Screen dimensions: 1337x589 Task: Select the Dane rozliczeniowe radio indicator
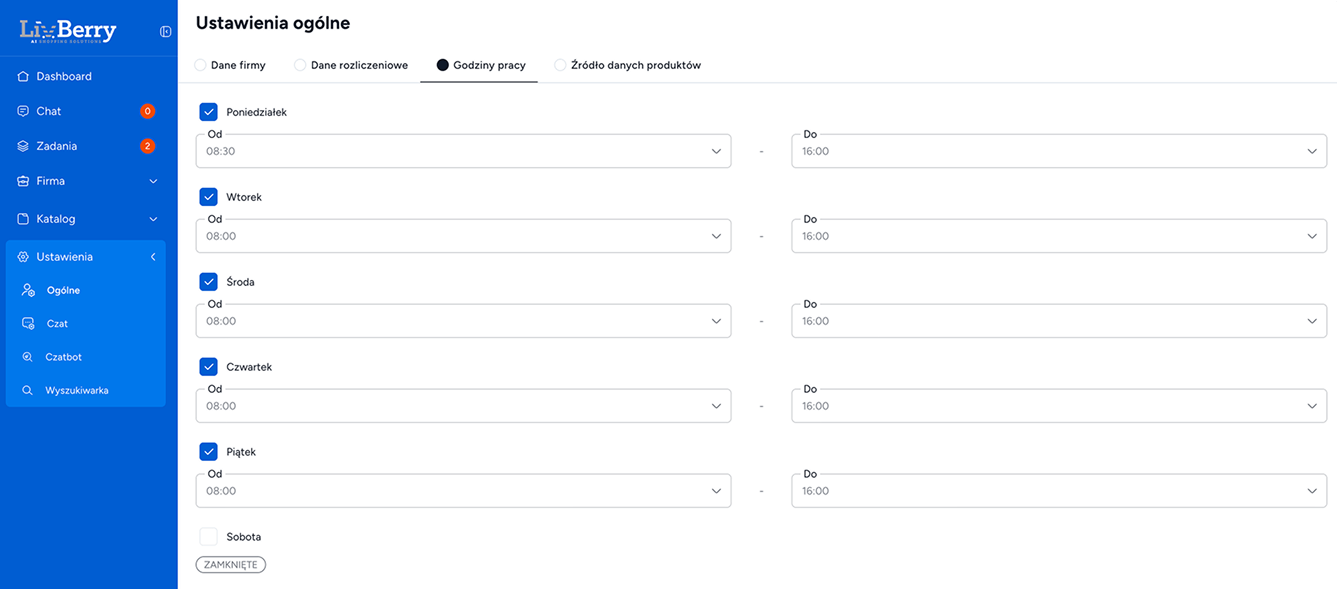tap(300, 65)
